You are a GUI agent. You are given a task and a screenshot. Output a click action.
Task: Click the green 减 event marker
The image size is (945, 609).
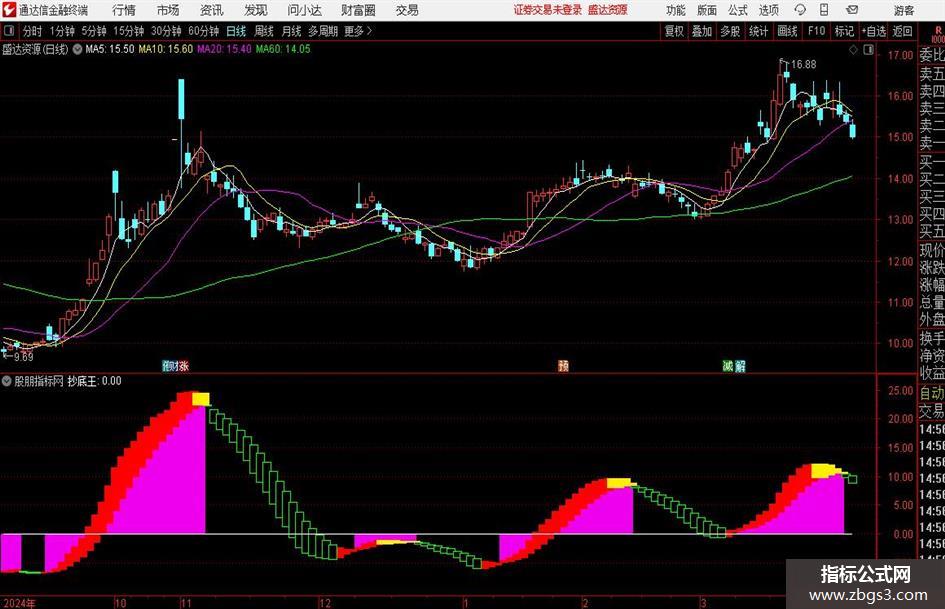(729, 365)
